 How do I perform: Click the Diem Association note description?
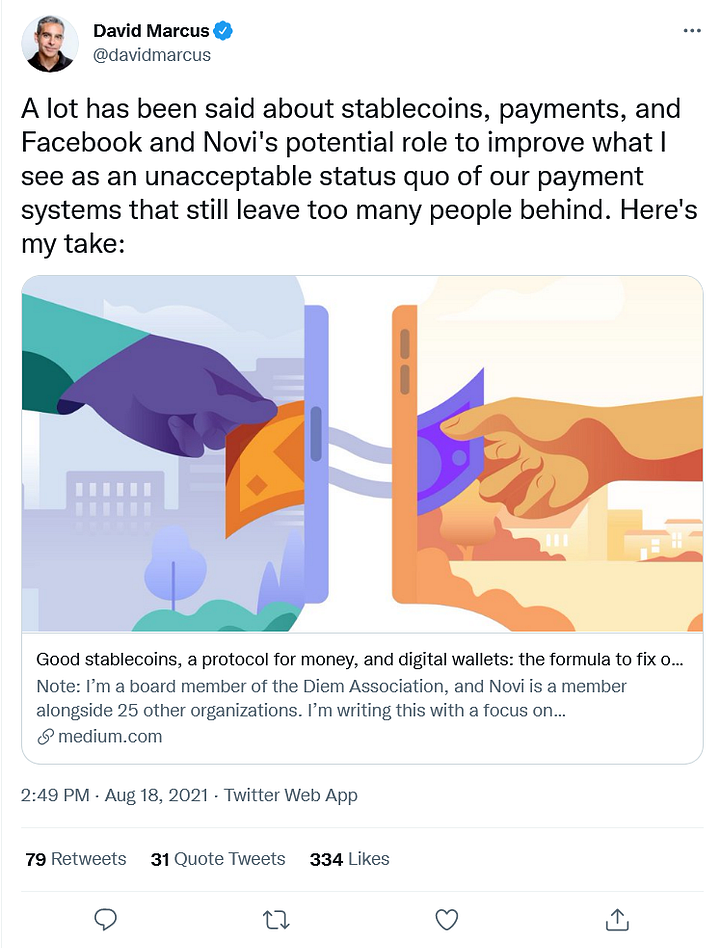(x=331, y=698)
